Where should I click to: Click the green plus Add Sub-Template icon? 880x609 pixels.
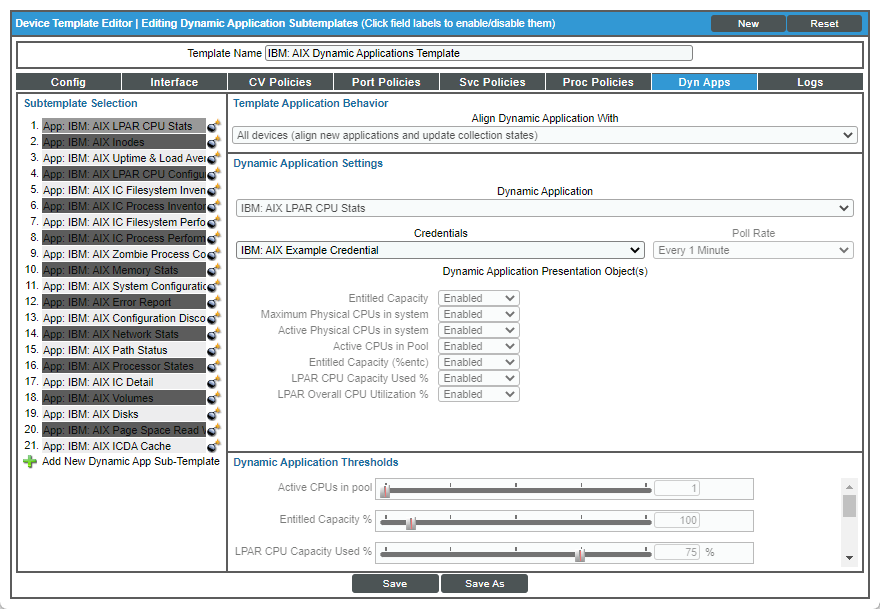tap(30, 462)
